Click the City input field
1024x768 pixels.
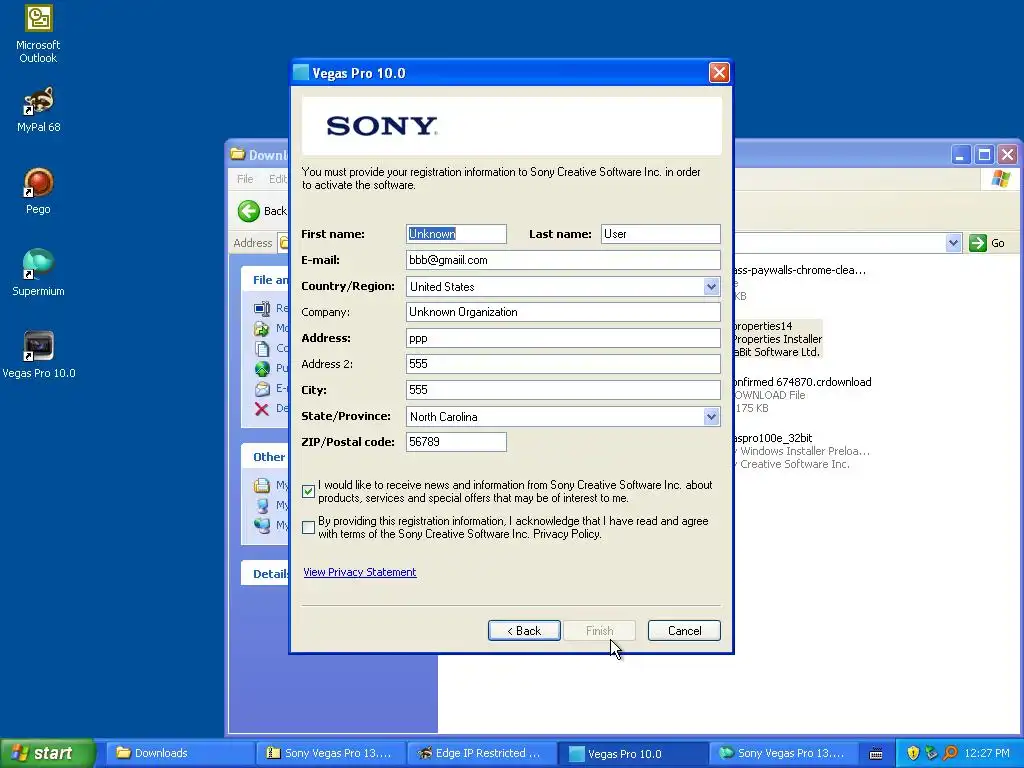563,390
